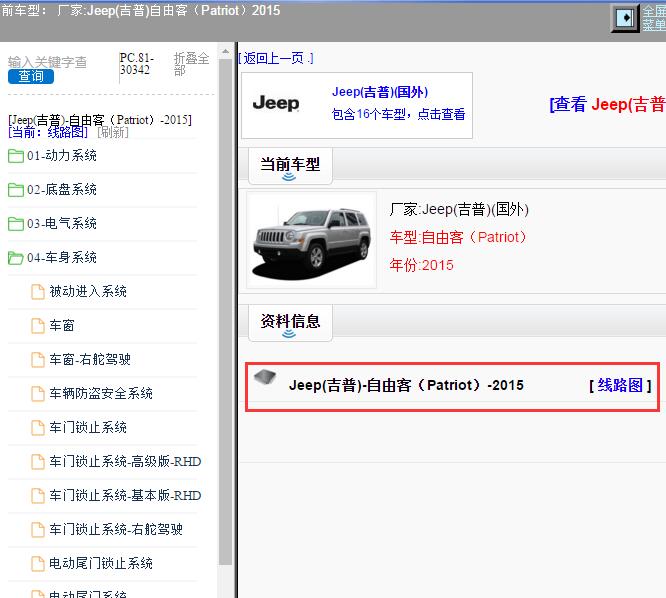Click the 厂家:Jeep(吉普)(国外) text
Image resolution: width=666 pixels, height=598 pixels.
tap(459, 209)
